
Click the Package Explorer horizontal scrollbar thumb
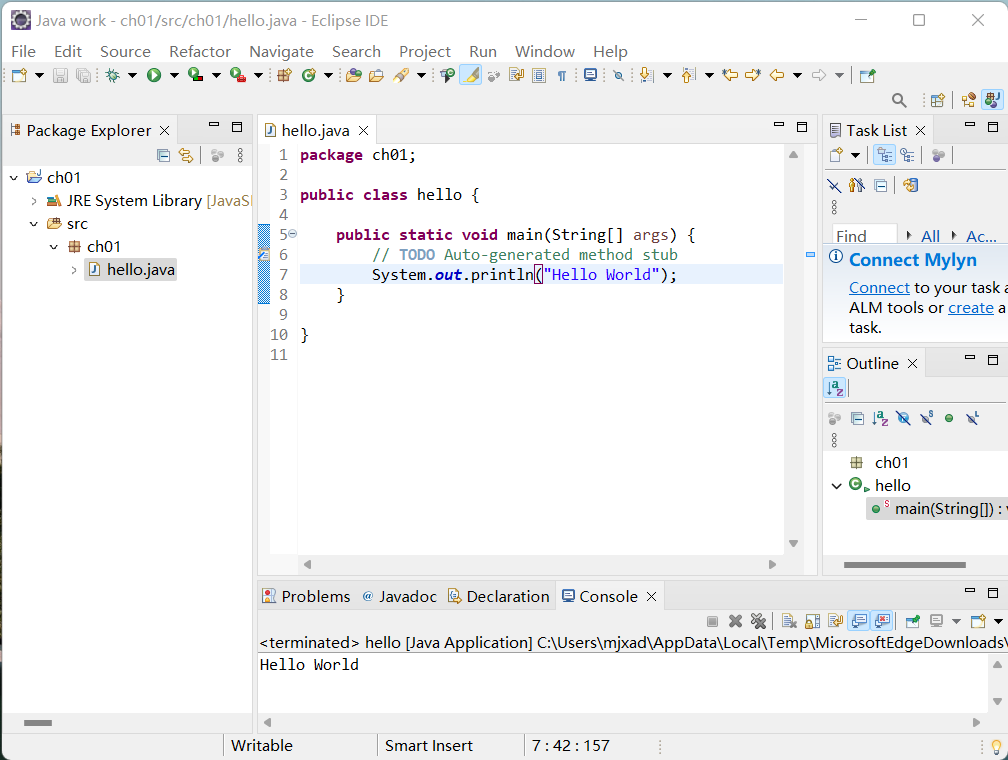38,723
